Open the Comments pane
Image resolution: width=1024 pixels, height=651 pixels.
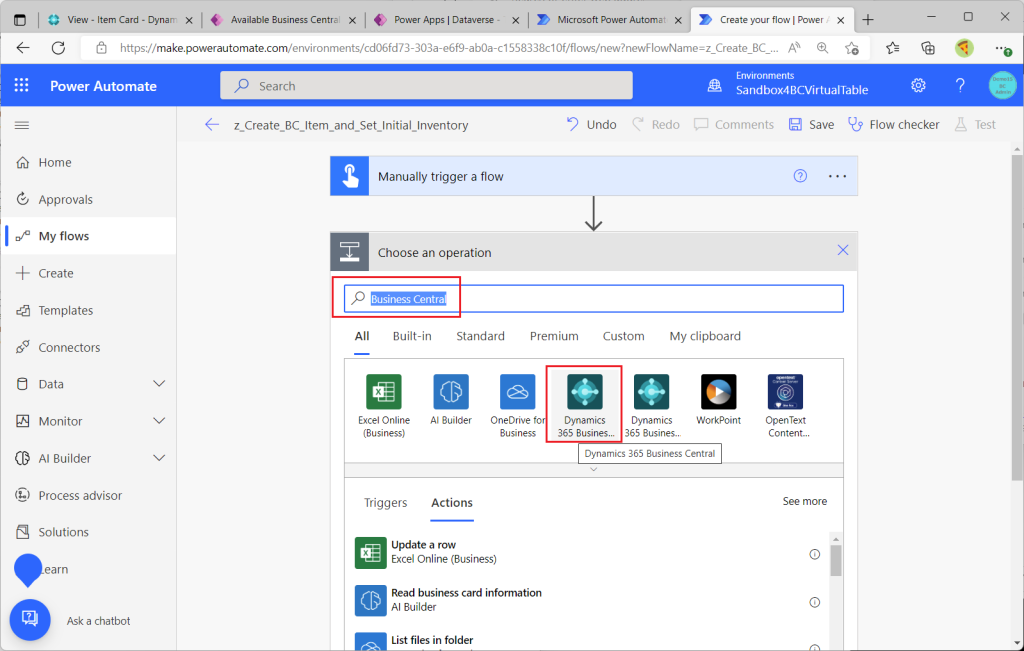pos(733,125)
